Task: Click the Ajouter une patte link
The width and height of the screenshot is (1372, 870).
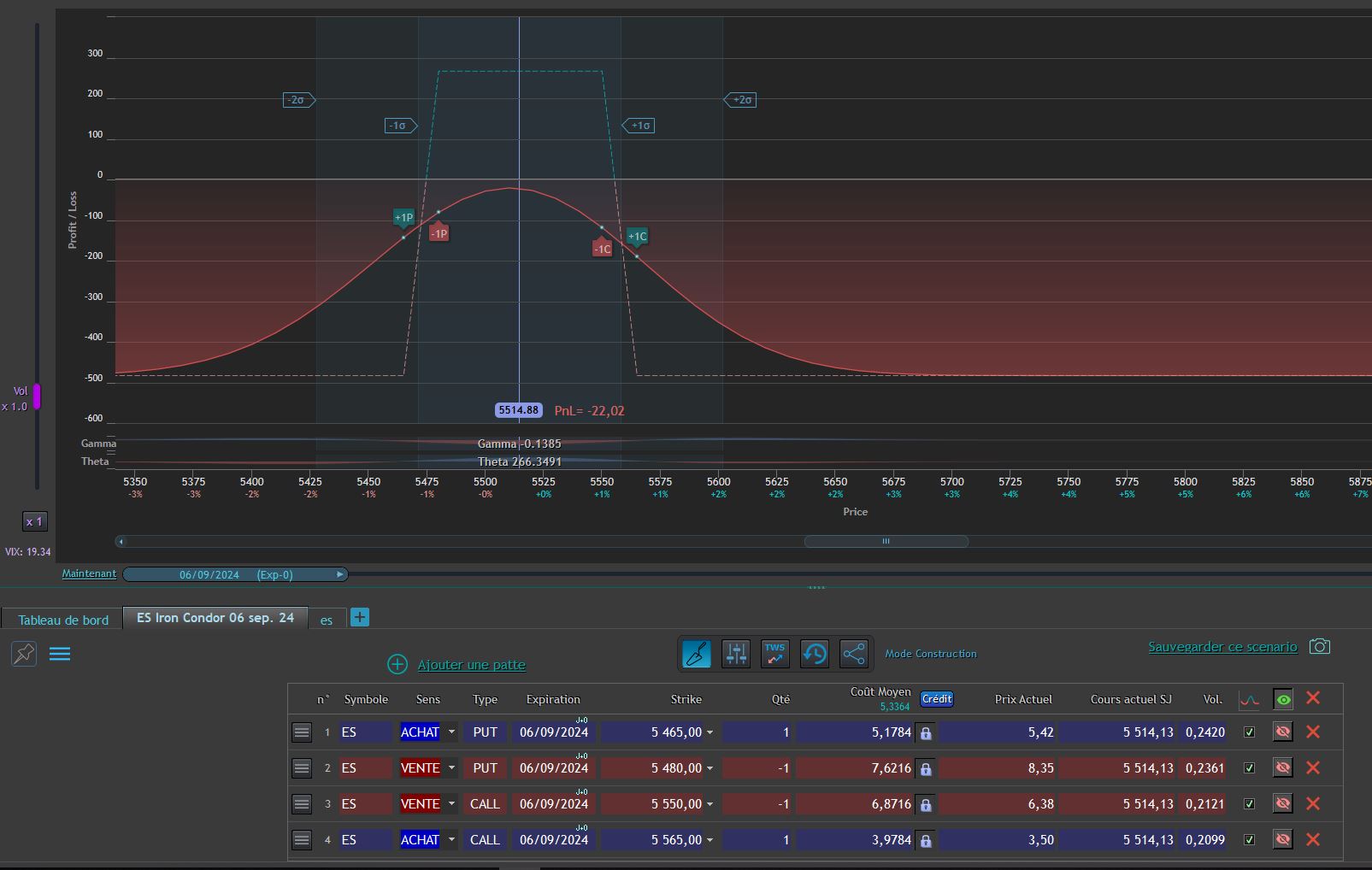Action: [x=471, y=665]
